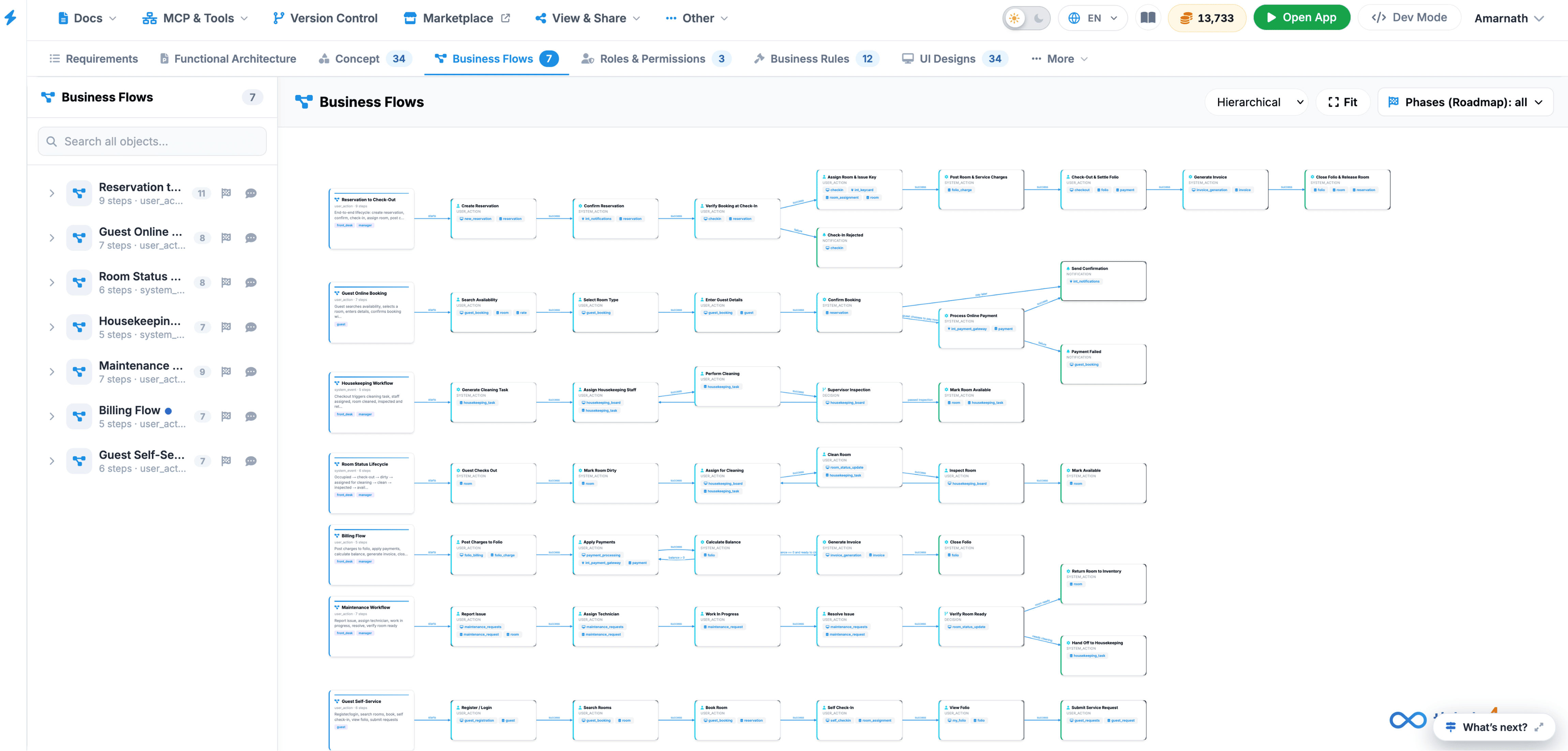Click the Dev Mode button
Image resolution: width=1568 pixels, height=751 pixels.
pos(1410,18)
